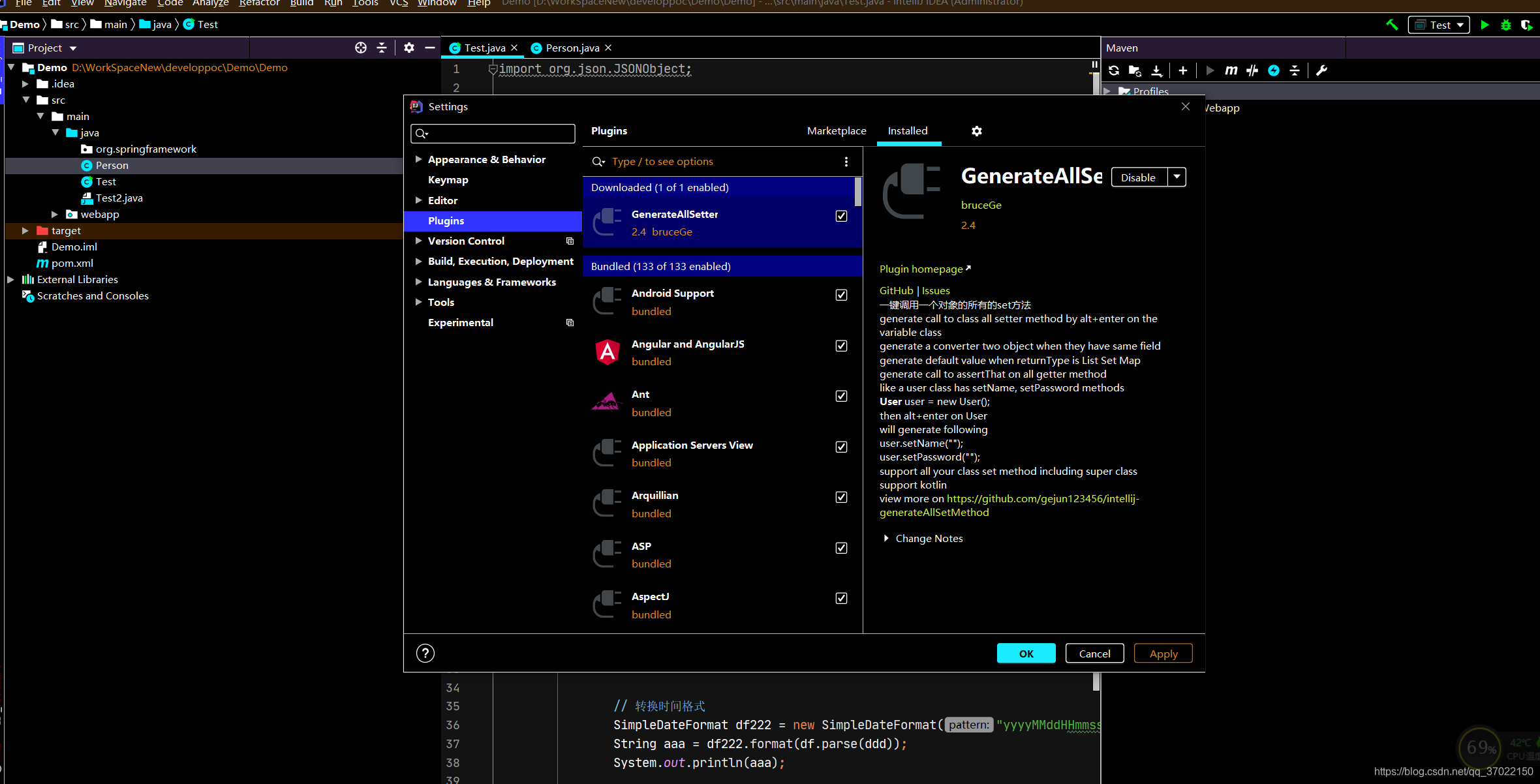Click OK in Settings dialog

tap(1026, 653)
